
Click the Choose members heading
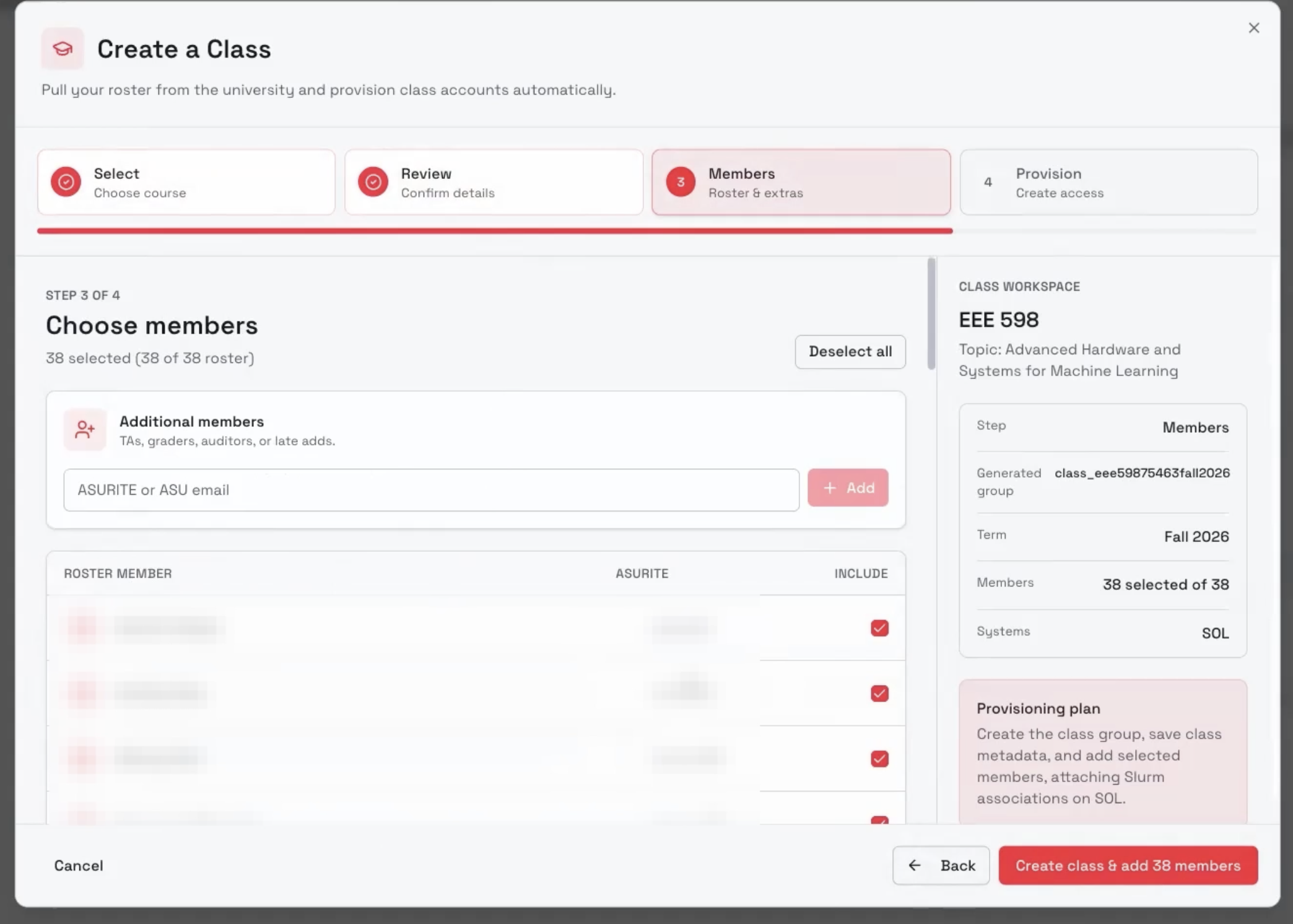click(x=152, y=325)
